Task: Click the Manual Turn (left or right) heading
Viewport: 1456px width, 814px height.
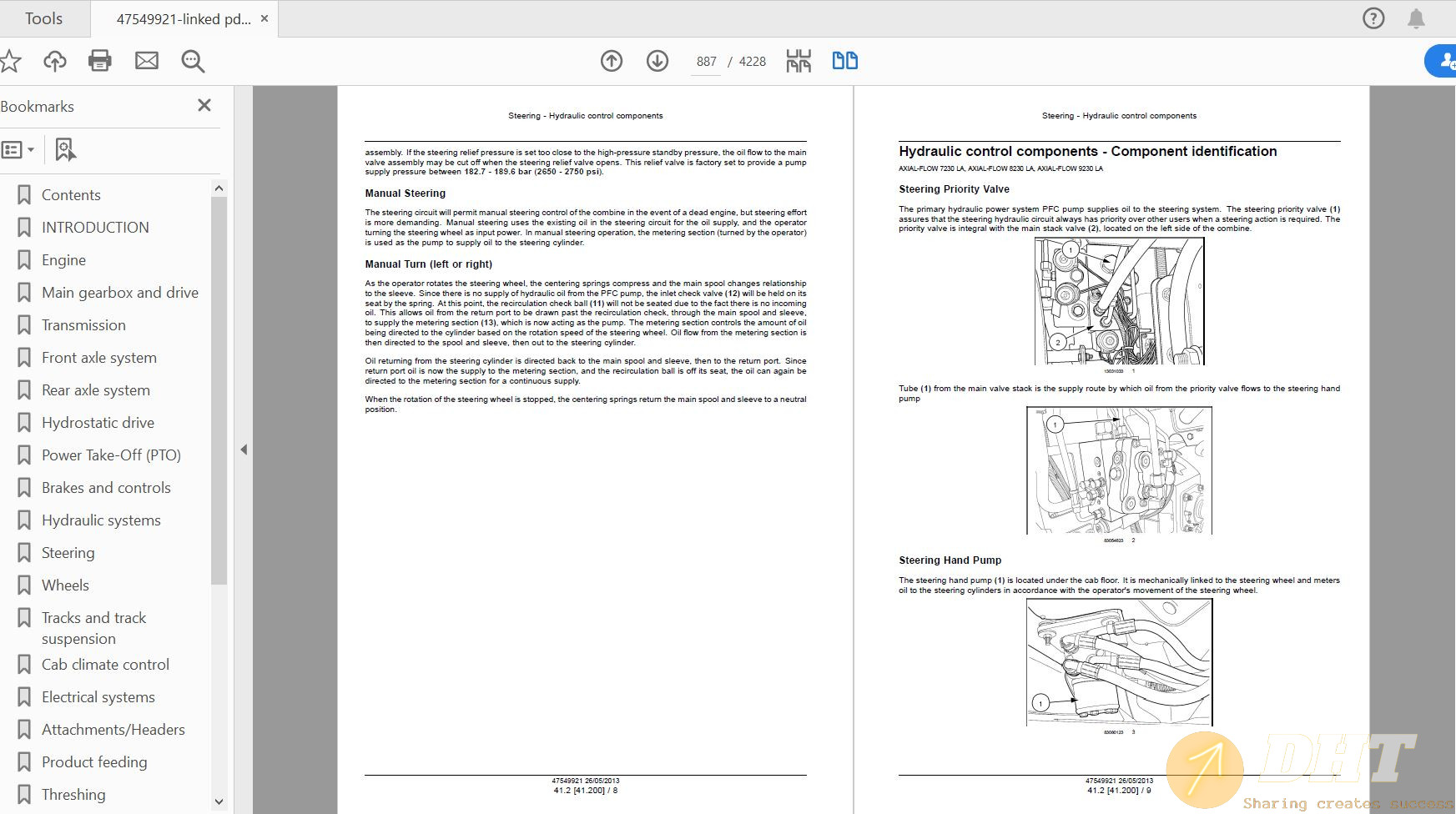Action: coord(429,264)
